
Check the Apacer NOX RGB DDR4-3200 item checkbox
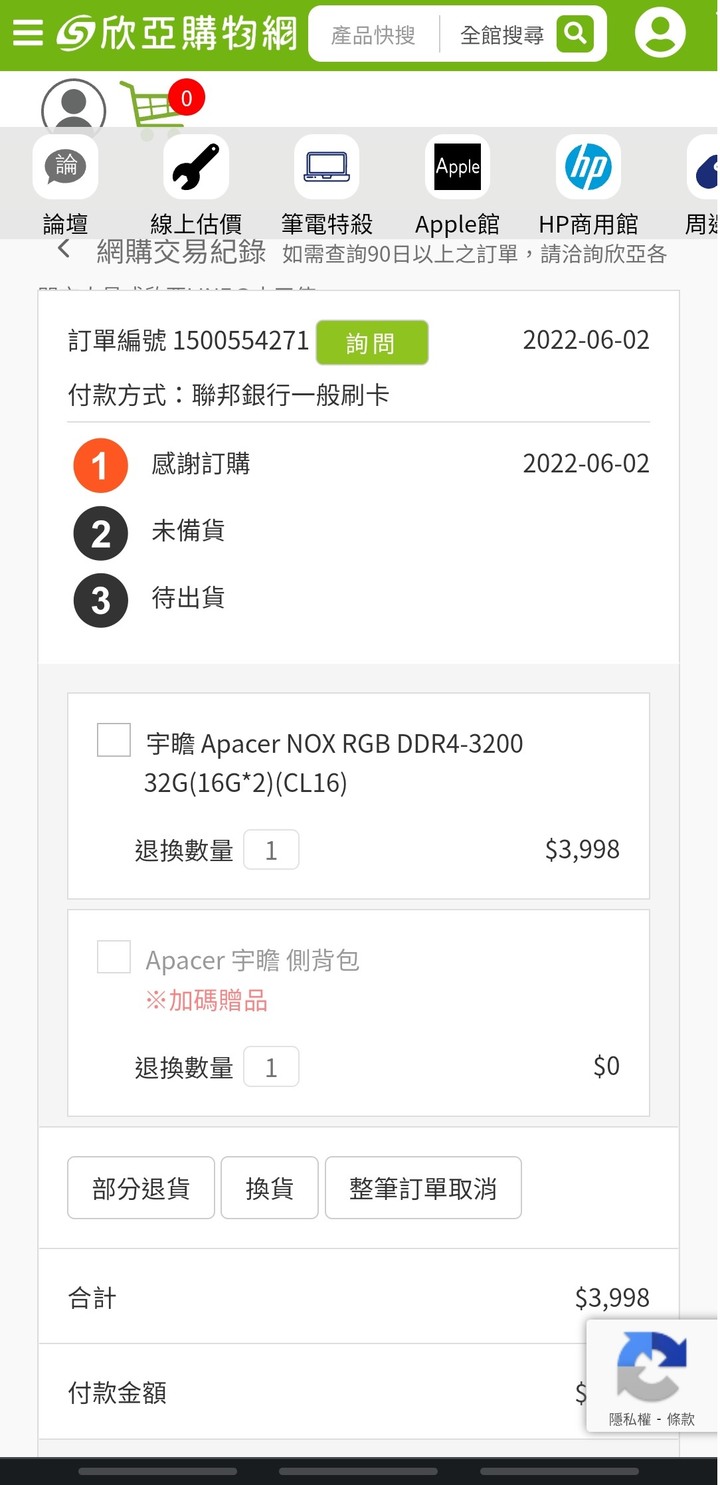click(x=114, y=741)
